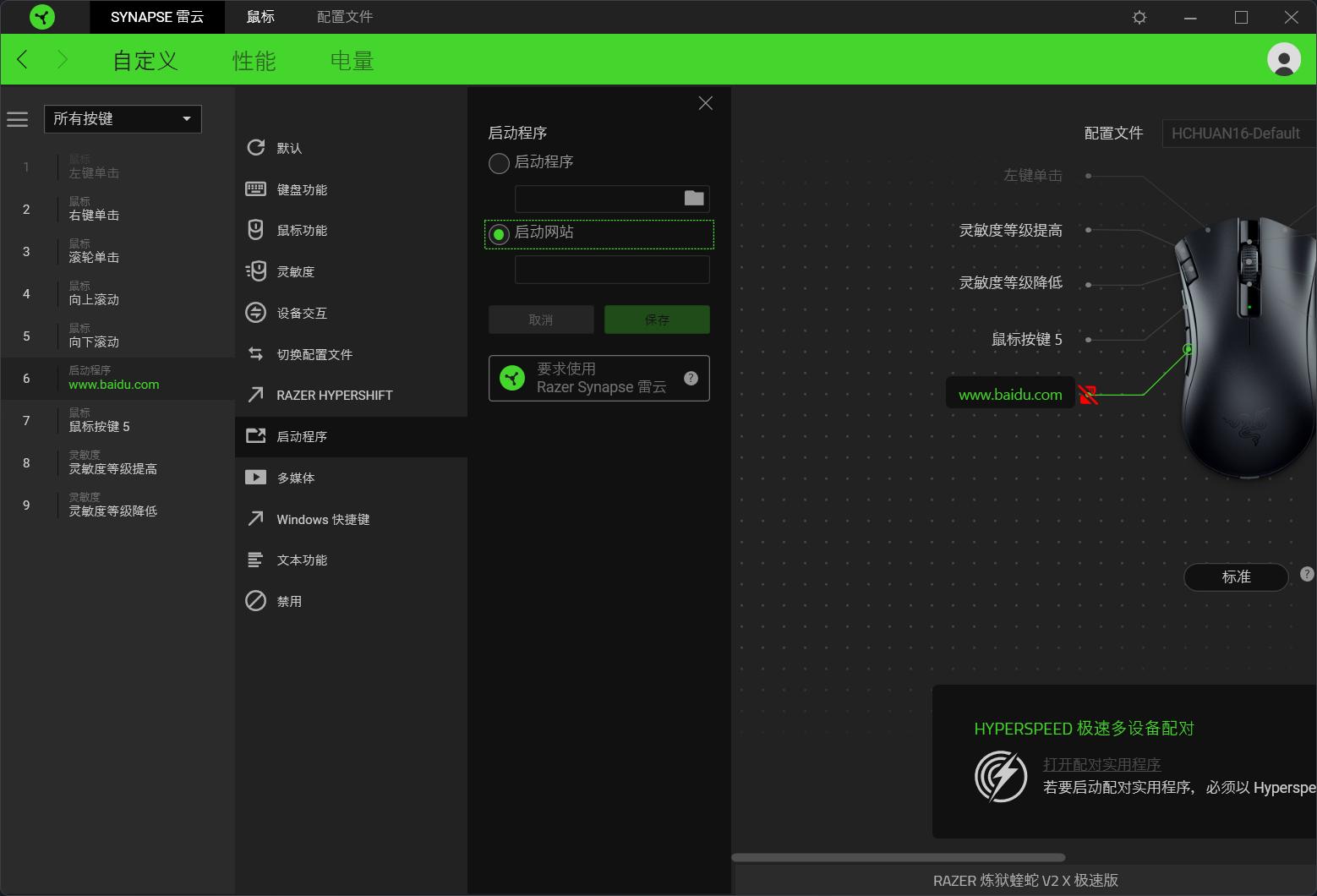Switch to SYNAPSE 雷云 tab
1317x896 pixels.
(x=157, y=17)
